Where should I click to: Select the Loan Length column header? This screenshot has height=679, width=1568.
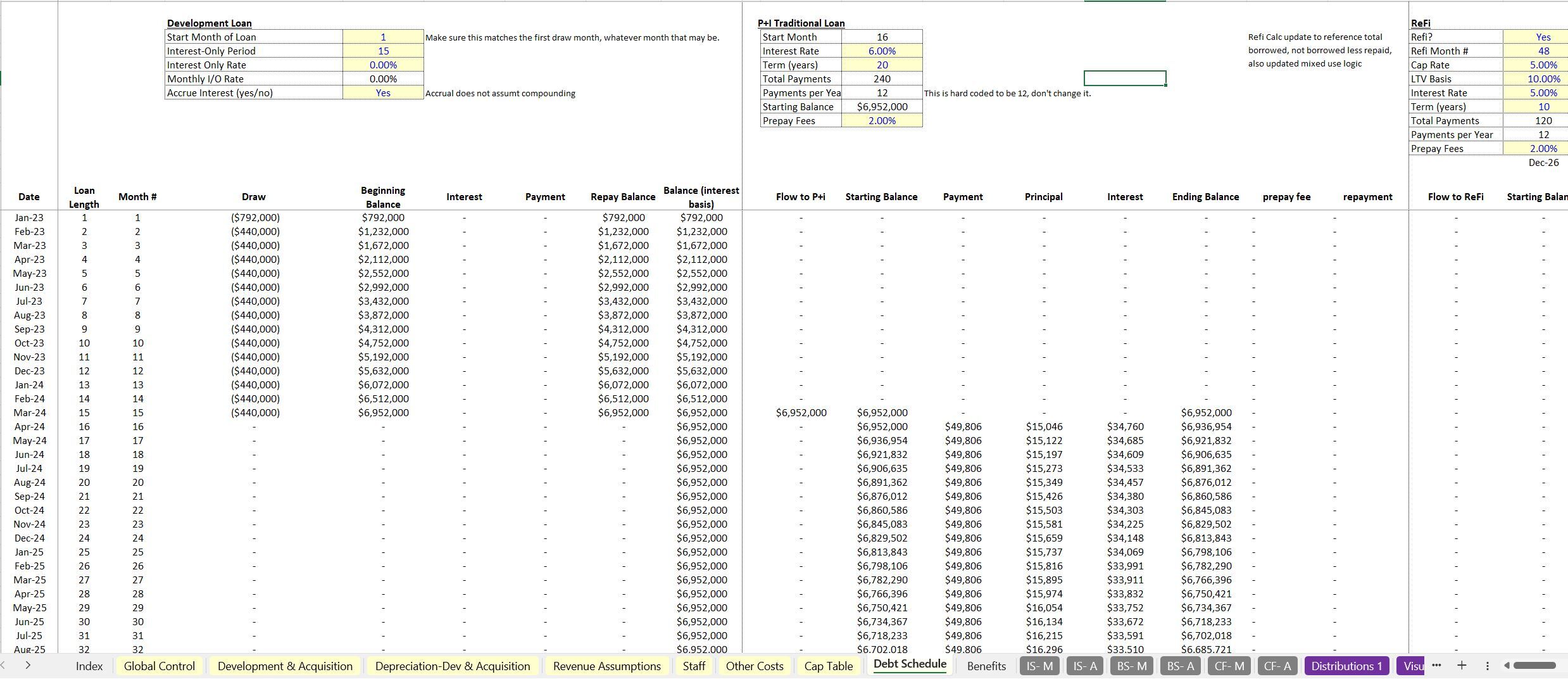pos(84,197)
